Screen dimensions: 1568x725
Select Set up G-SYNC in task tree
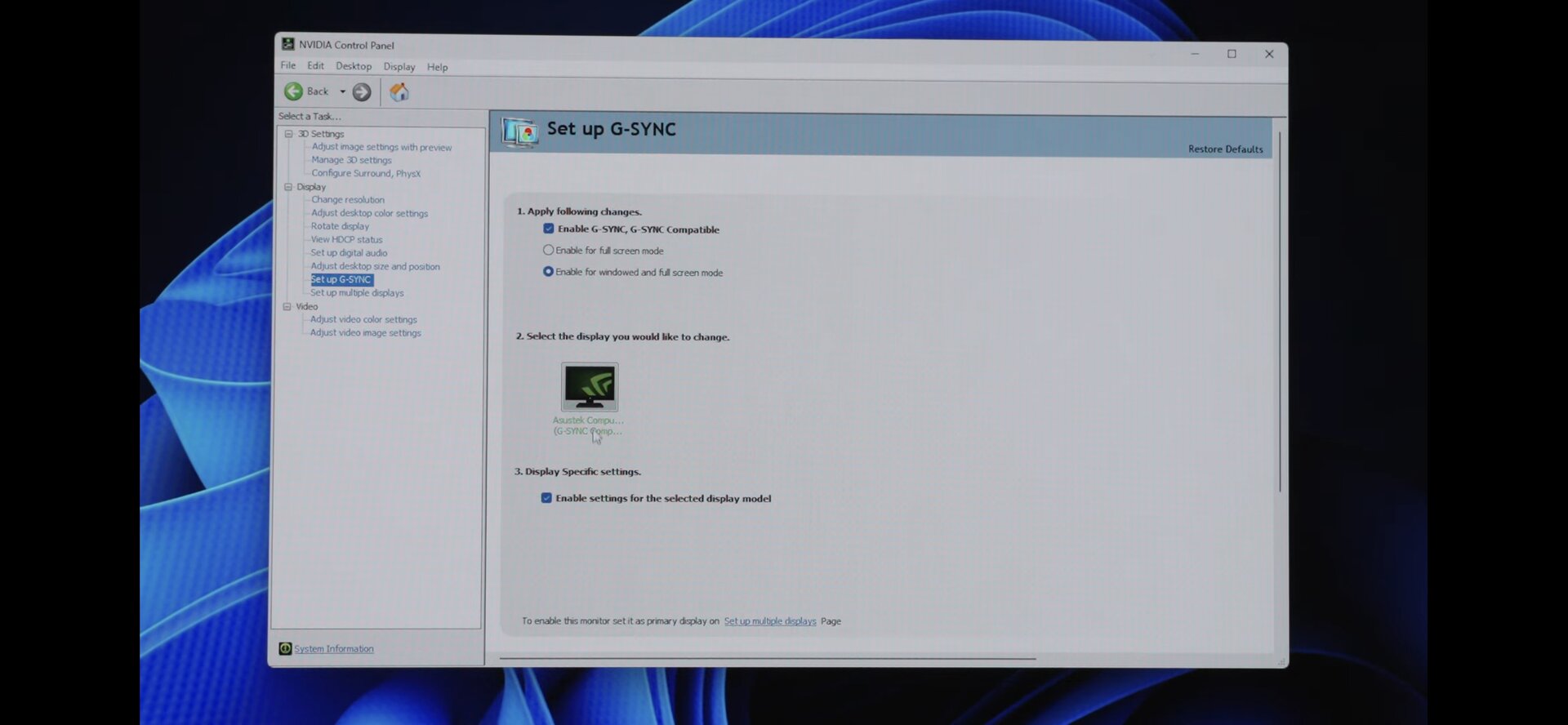(341, 279)
